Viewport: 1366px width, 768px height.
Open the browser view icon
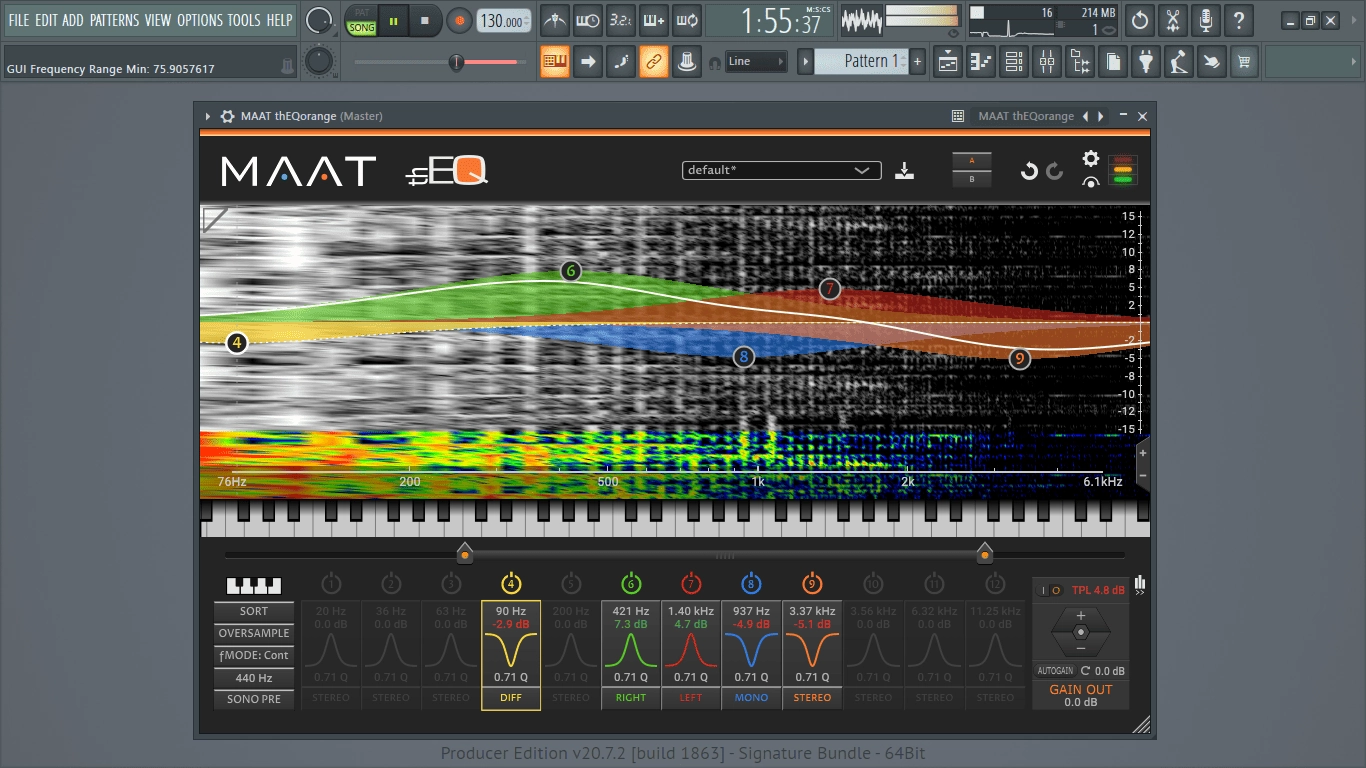(1080, 61)
